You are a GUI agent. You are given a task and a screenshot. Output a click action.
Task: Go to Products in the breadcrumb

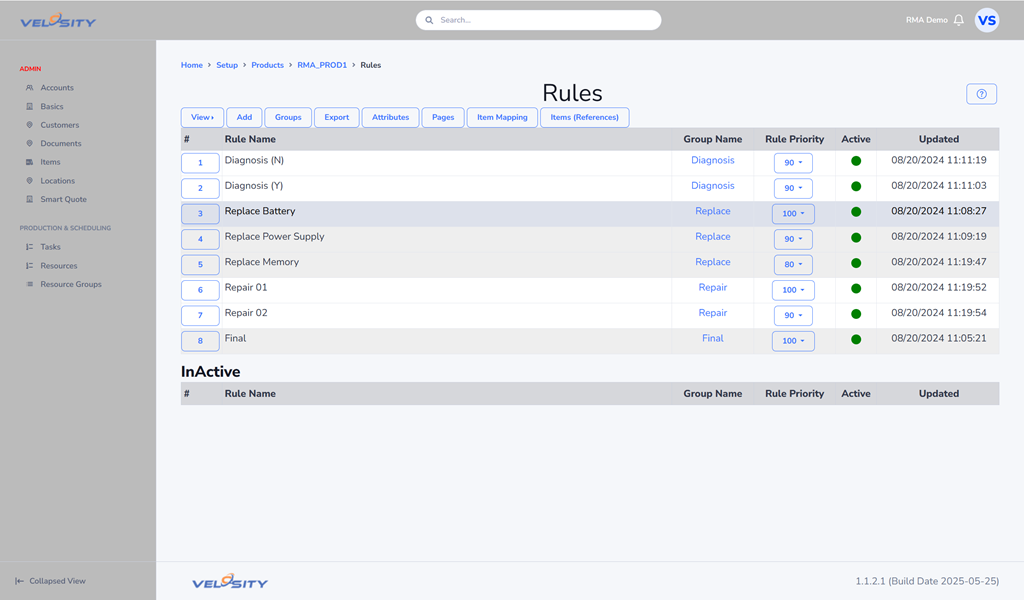coord(267,65)
